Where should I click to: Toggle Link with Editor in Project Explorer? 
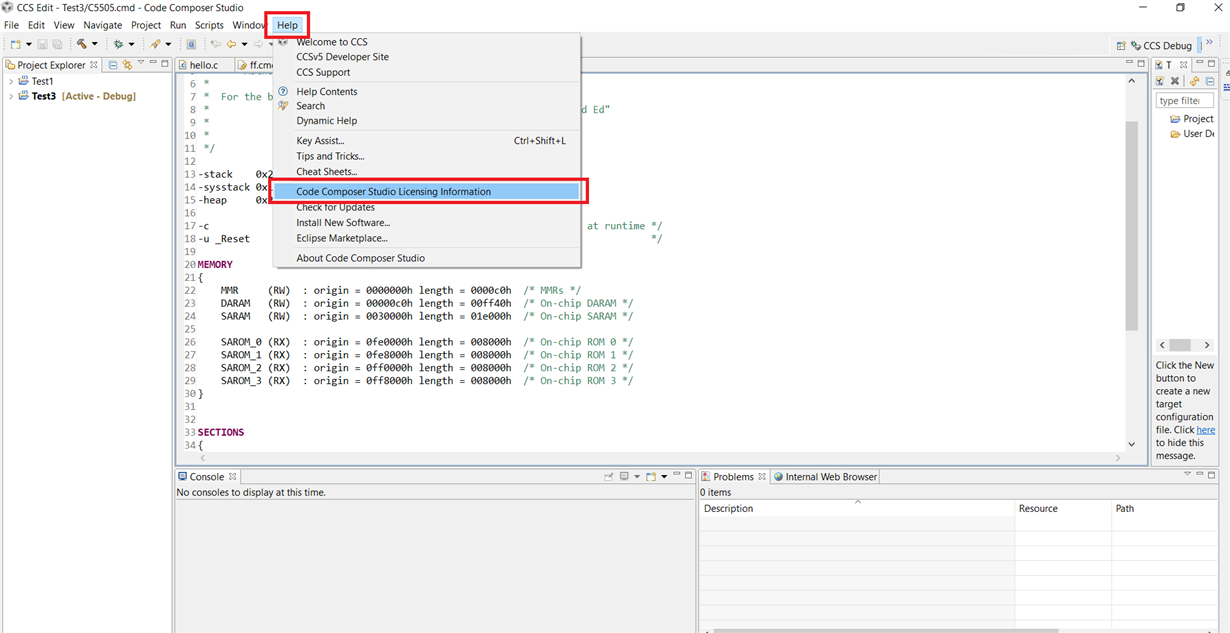tap(127, 65)
